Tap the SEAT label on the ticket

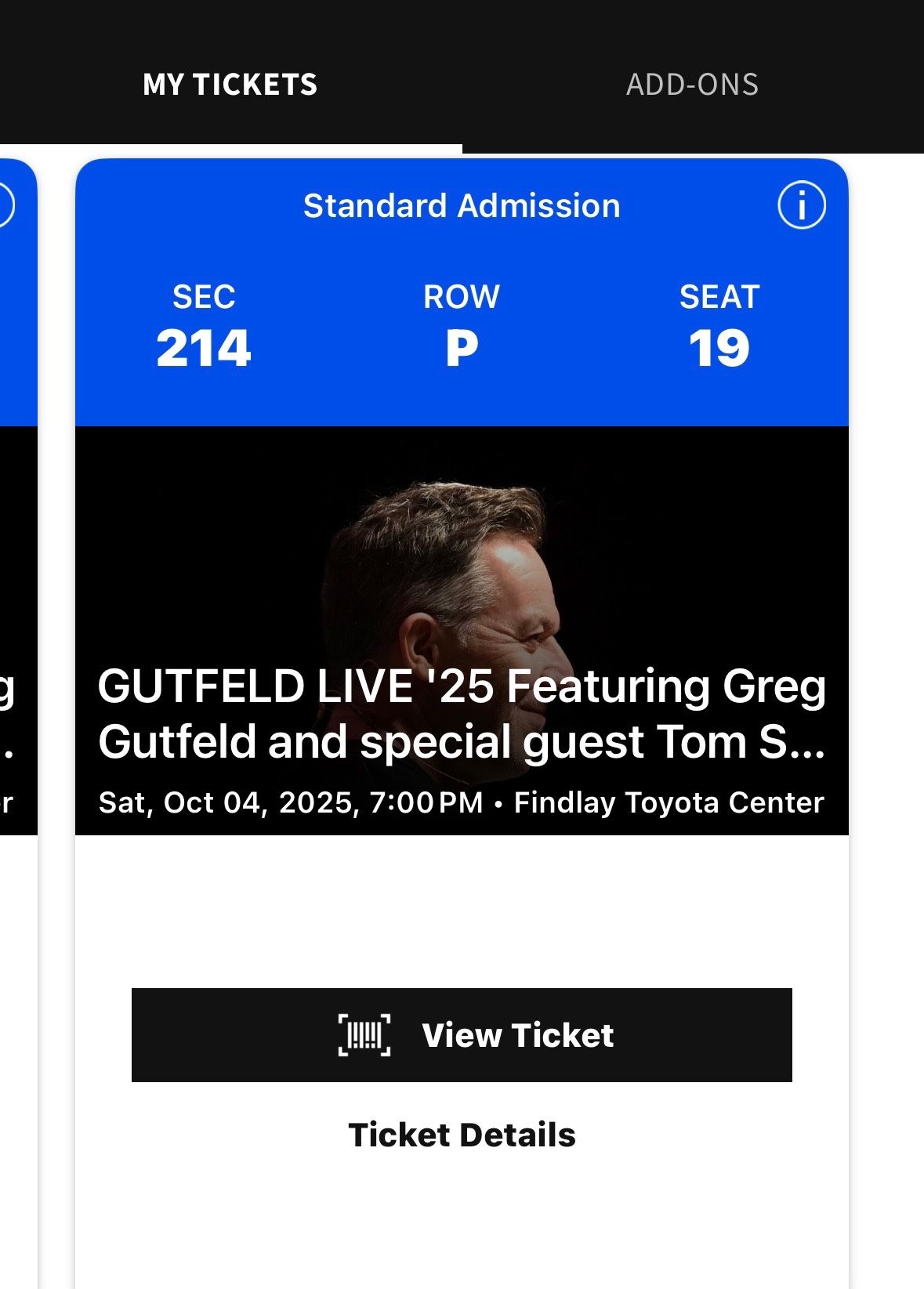pyautogui.click(x=719, y=297)
